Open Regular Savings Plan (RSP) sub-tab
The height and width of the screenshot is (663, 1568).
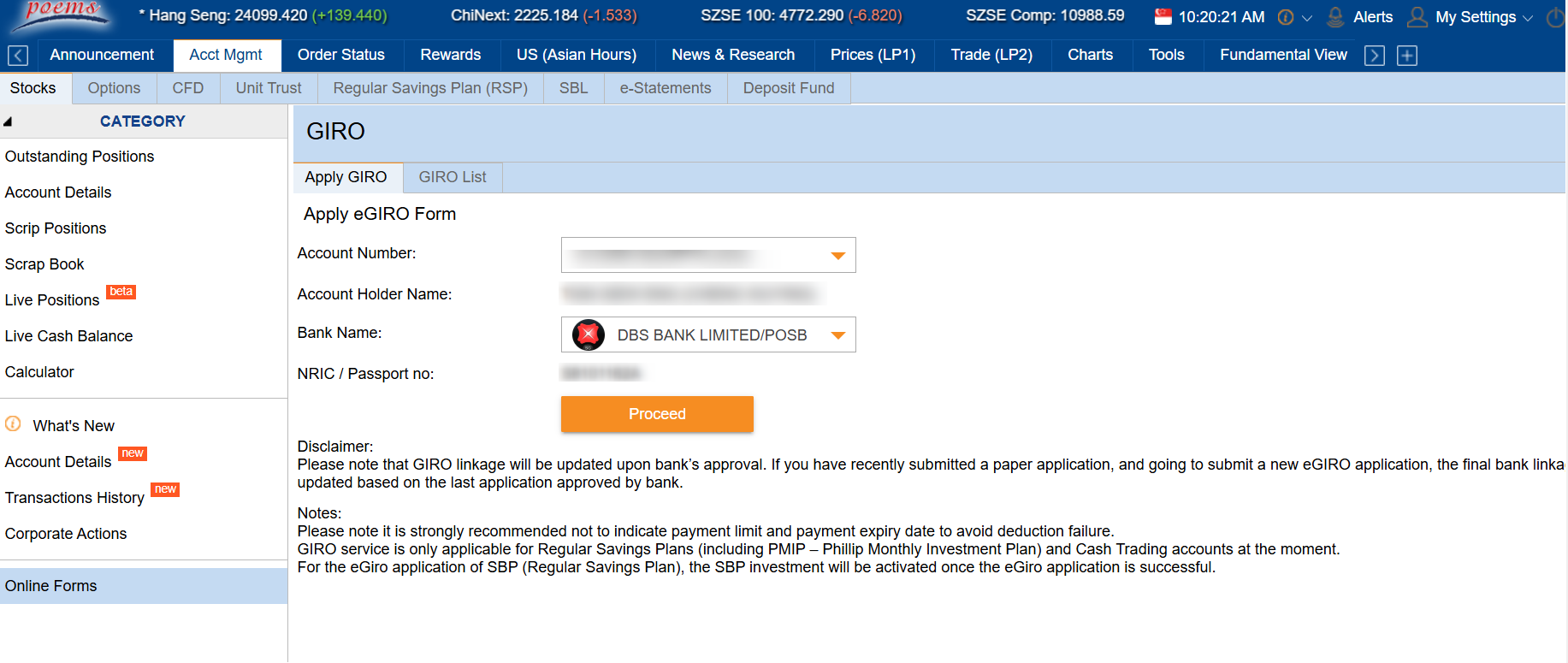pos(430,88)
